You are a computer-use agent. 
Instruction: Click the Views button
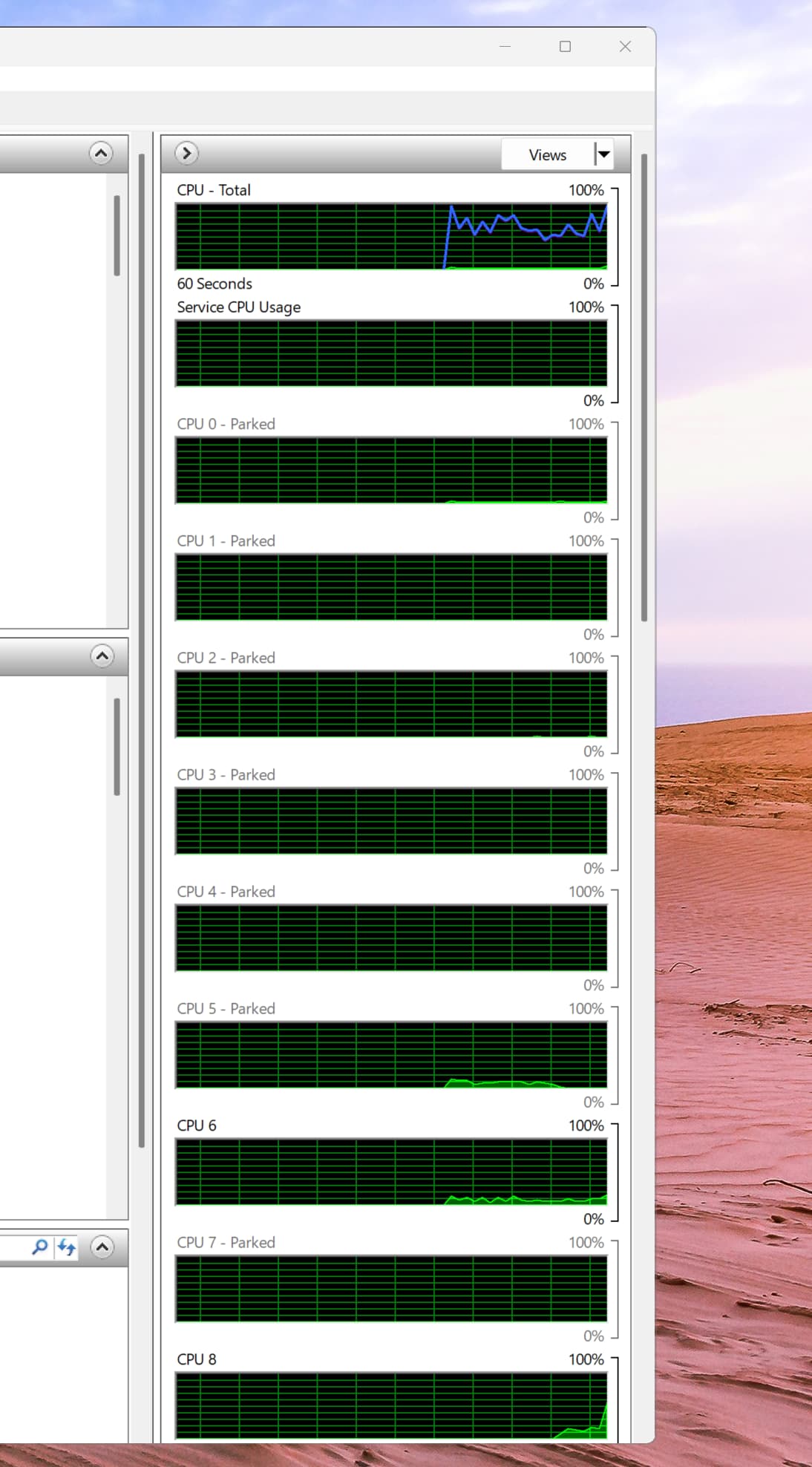[547, 154]
